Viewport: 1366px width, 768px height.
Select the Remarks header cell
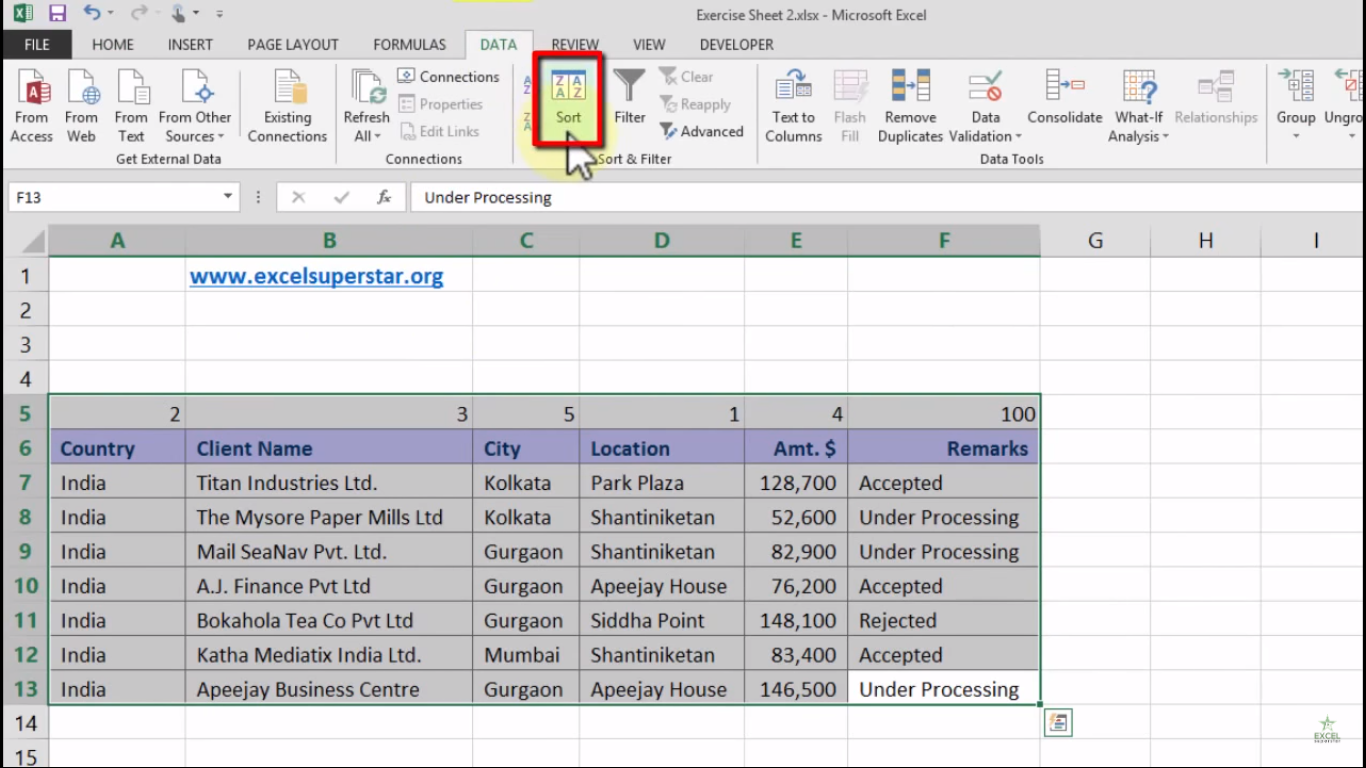[944, 449]
